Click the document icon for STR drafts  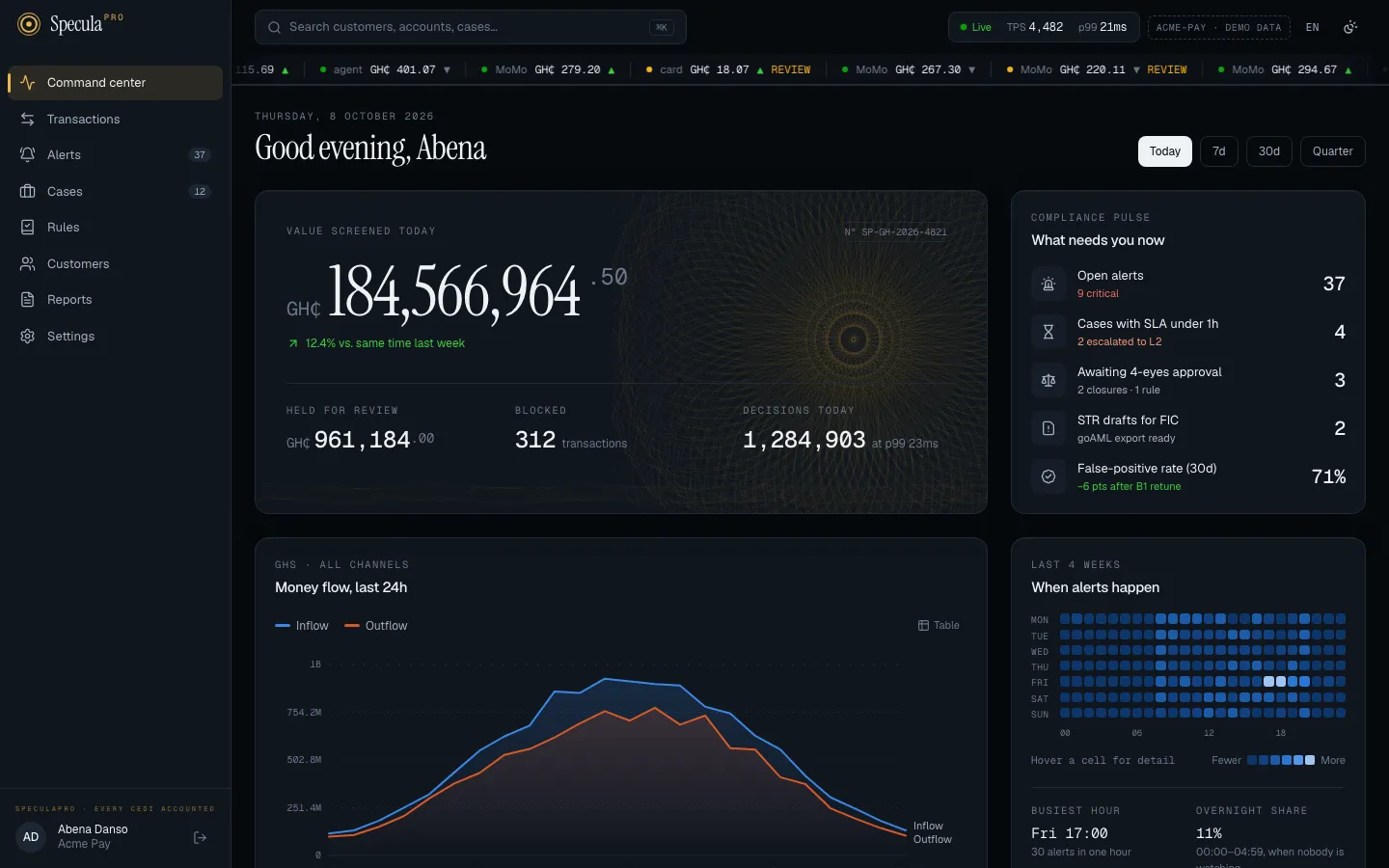pyautogui.click(x=1049, y=428)
